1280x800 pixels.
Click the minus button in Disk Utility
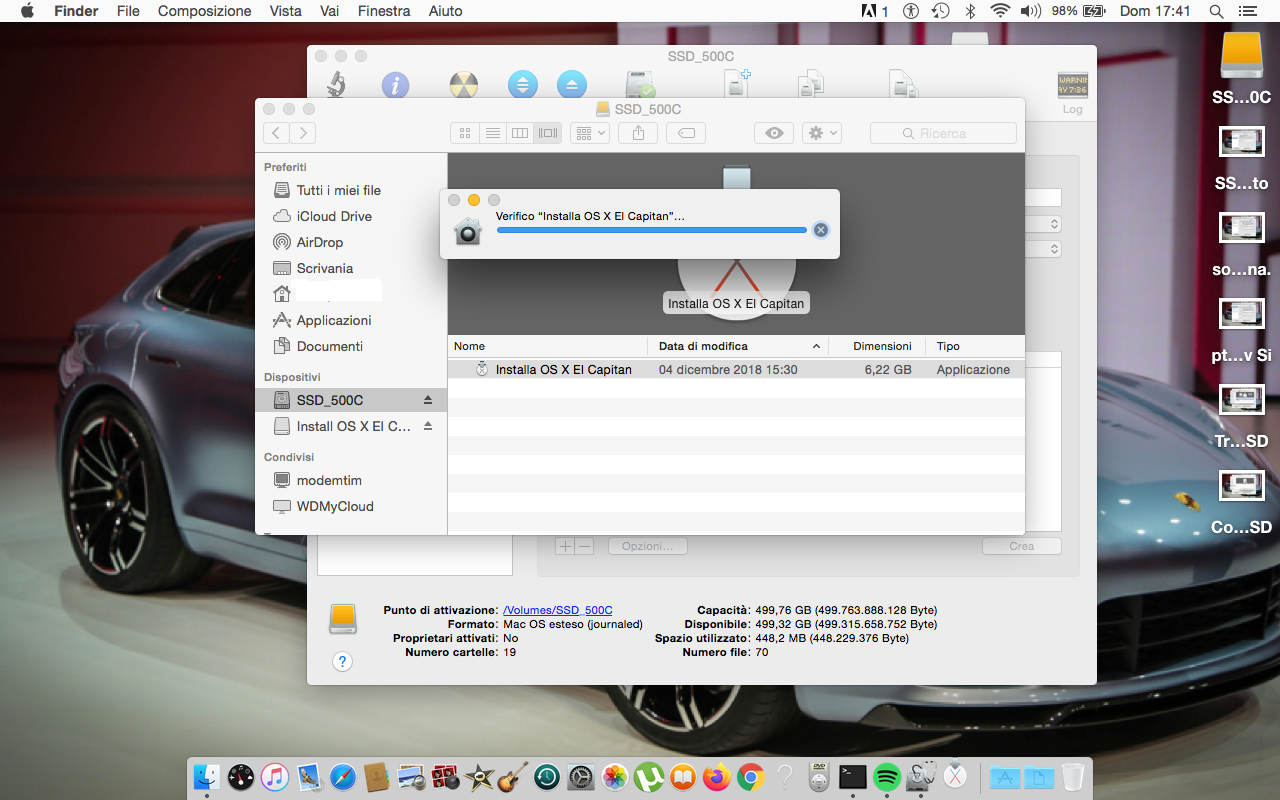[x=585, y=546]
